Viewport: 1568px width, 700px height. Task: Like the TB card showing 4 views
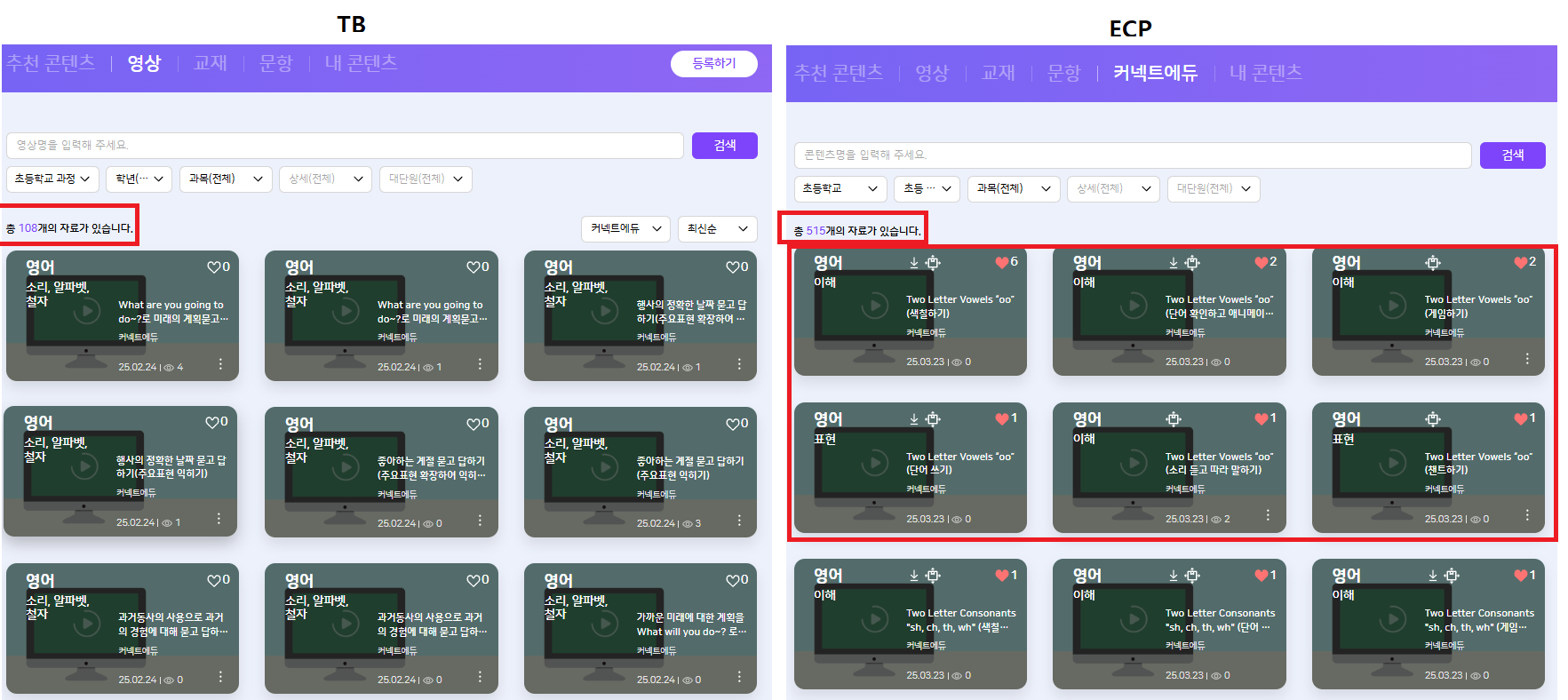click(213, 266)
